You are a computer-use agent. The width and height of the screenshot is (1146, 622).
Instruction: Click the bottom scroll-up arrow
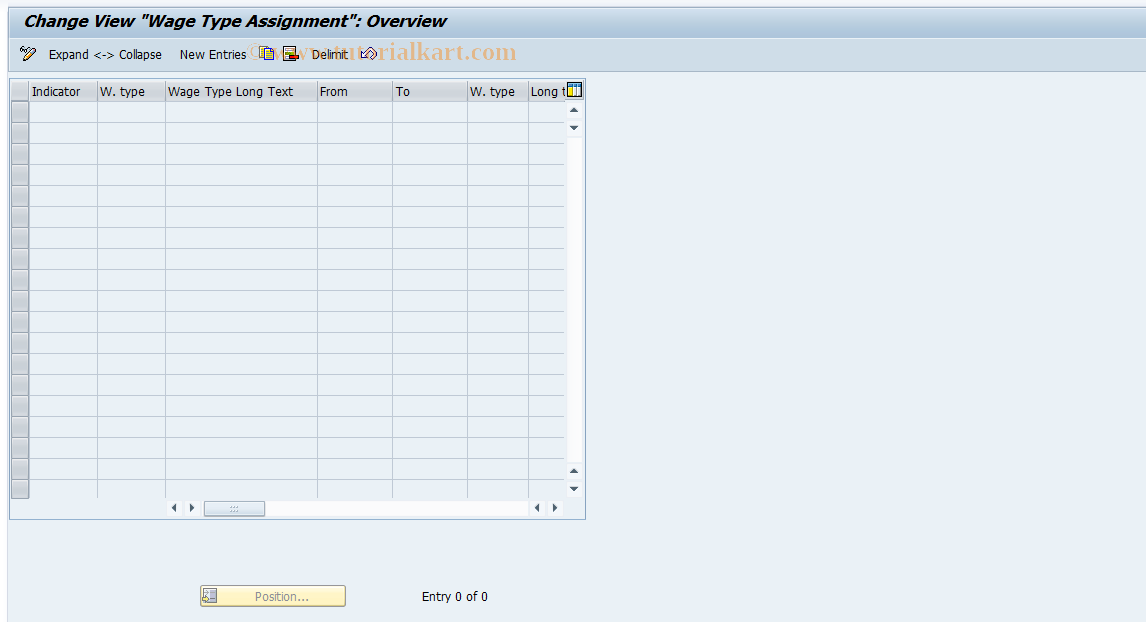(x=574, y=471)
